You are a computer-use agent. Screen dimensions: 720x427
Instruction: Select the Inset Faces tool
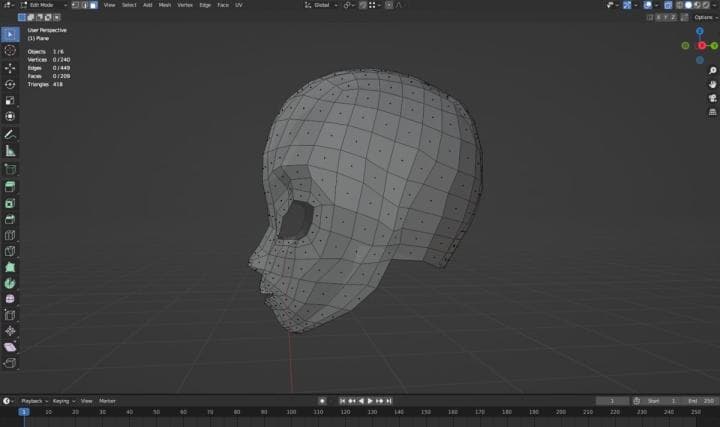10,203
